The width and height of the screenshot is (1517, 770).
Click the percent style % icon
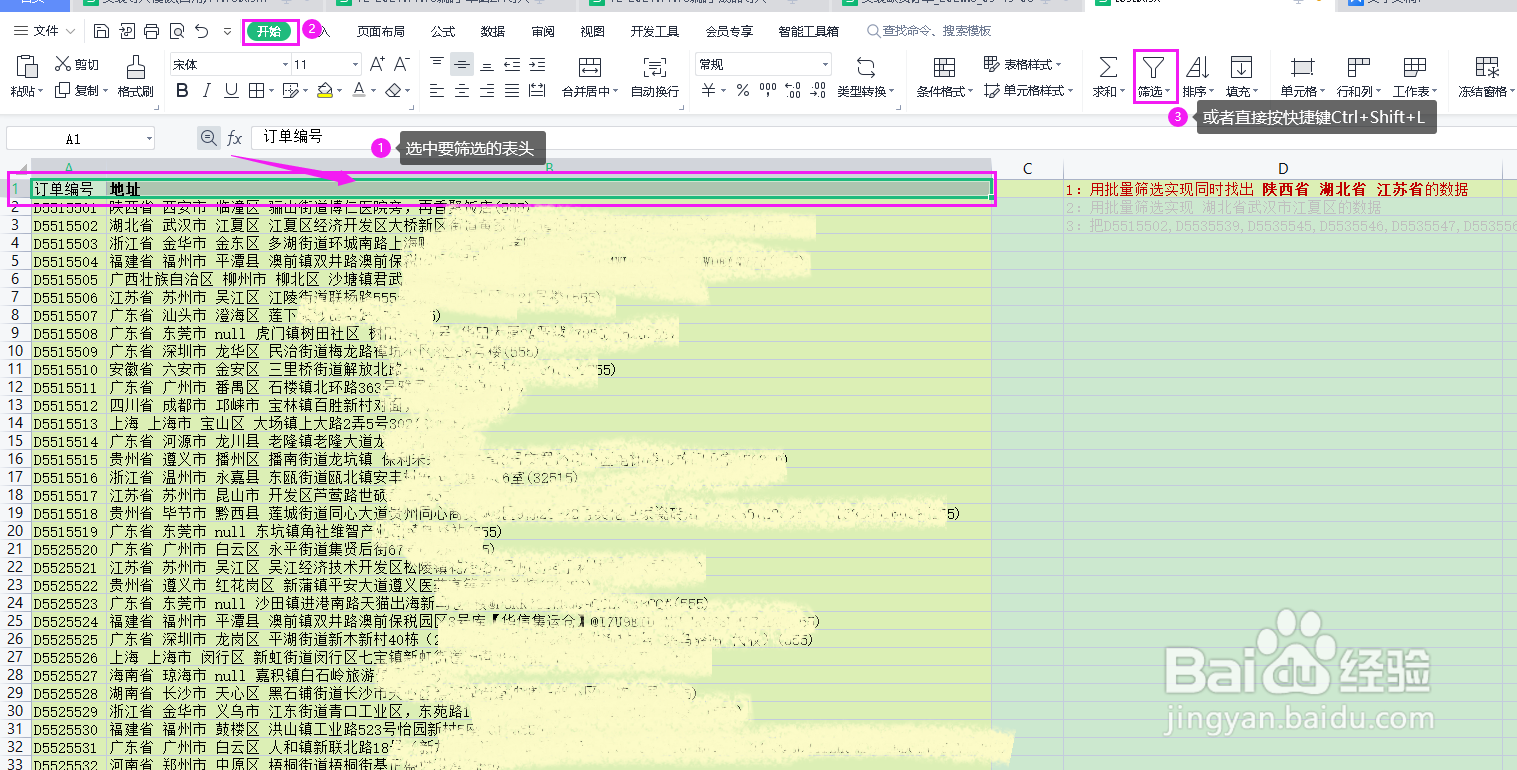(743, 91)
